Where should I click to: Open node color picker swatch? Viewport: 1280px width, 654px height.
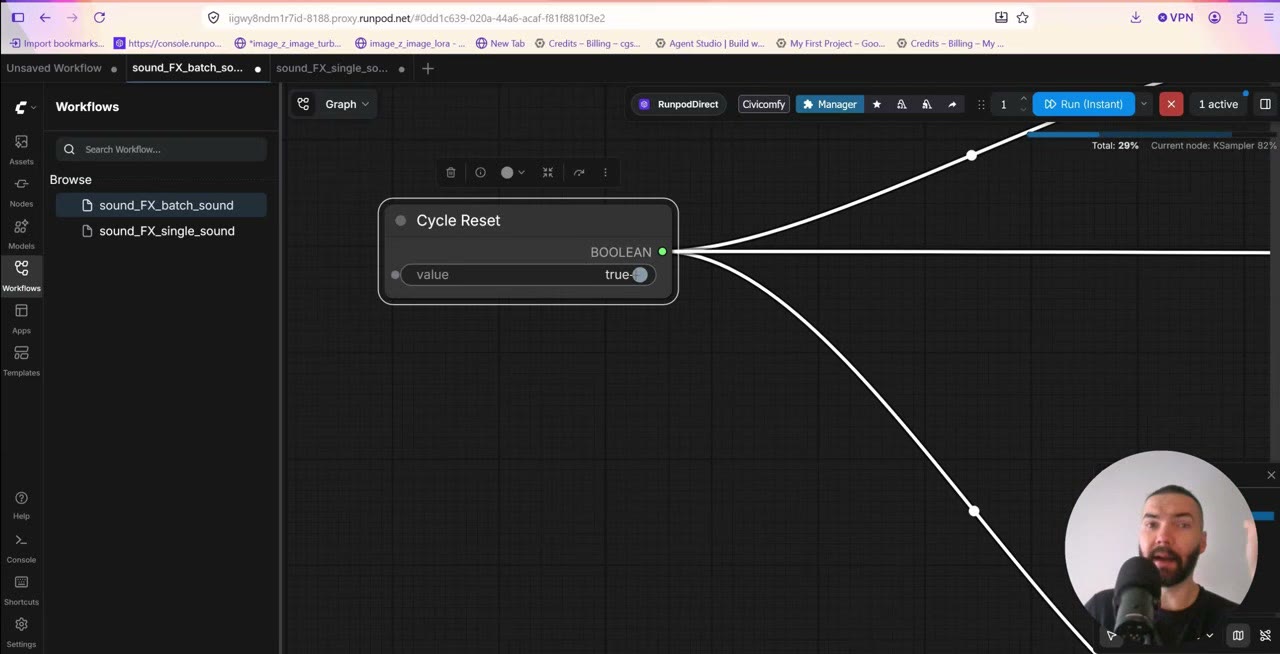point(512,172)
